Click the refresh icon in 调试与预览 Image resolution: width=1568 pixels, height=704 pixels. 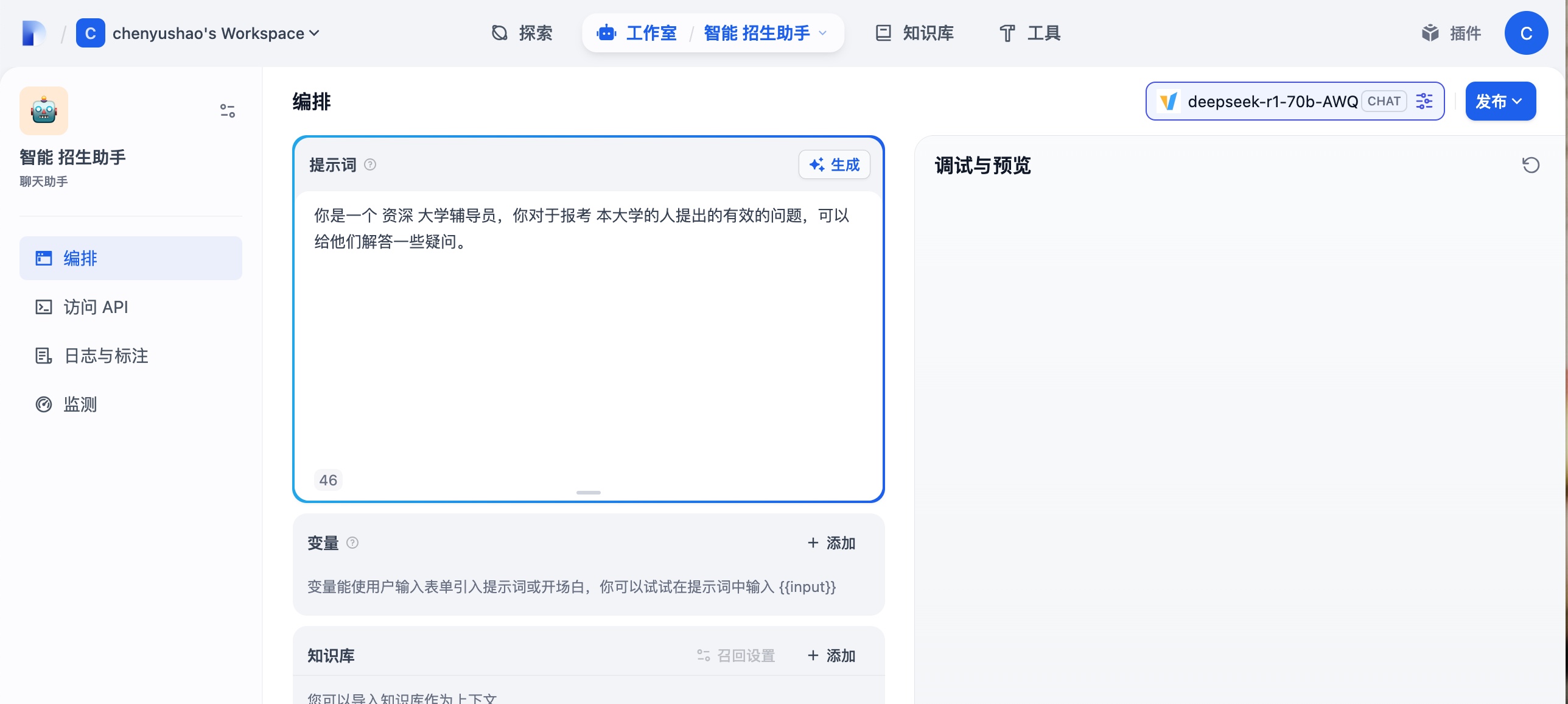[1530, 165]
